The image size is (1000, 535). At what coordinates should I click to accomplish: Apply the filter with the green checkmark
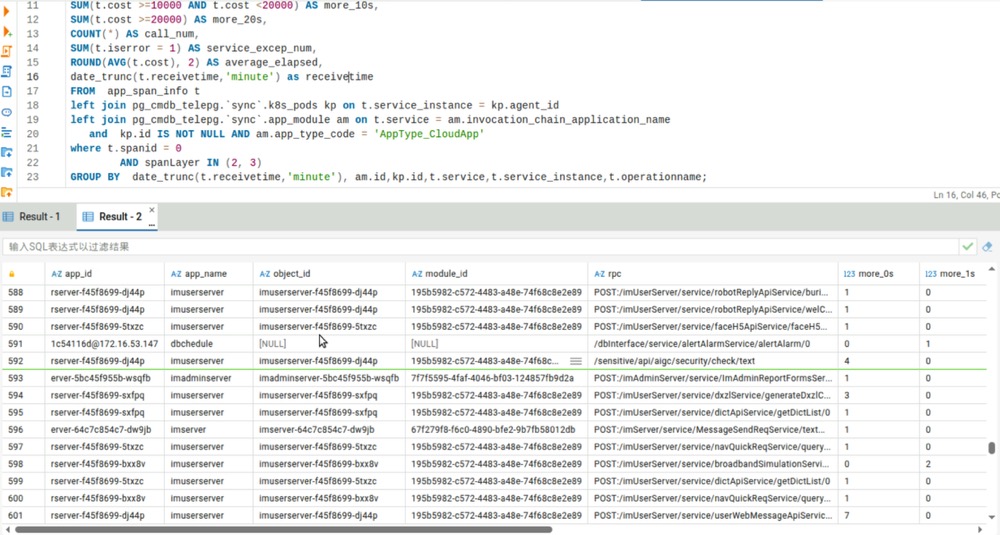[968, 246]
